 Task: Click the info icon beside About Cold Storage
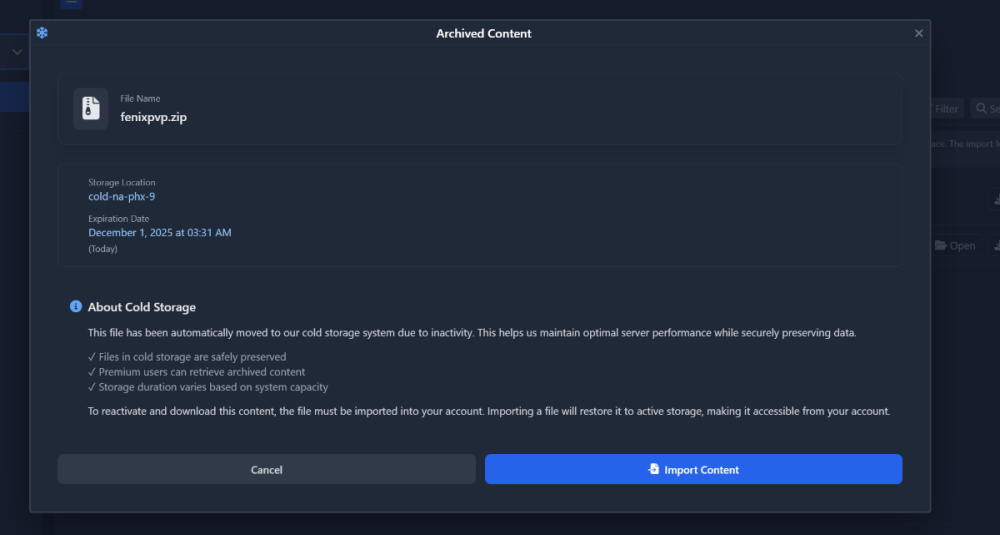(x=76, y=307)
